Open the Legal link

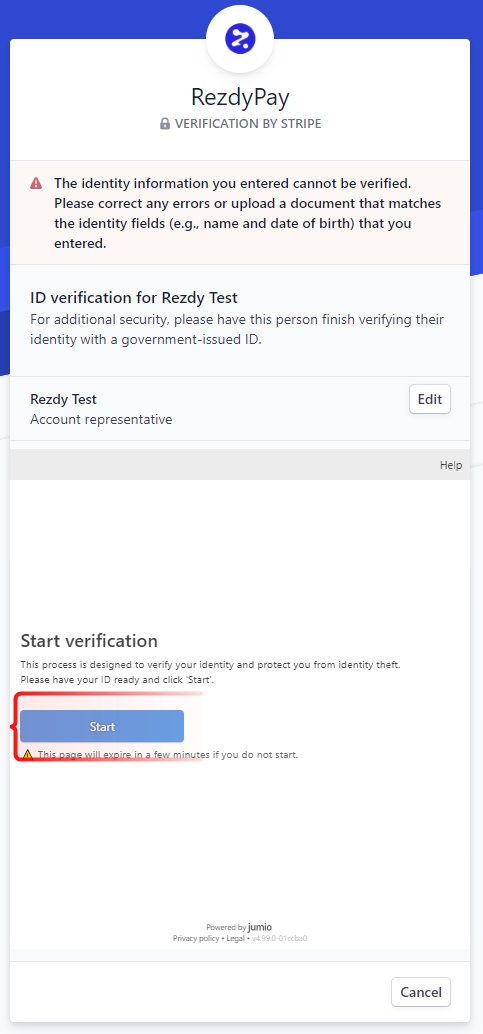(x=236, y=938)
